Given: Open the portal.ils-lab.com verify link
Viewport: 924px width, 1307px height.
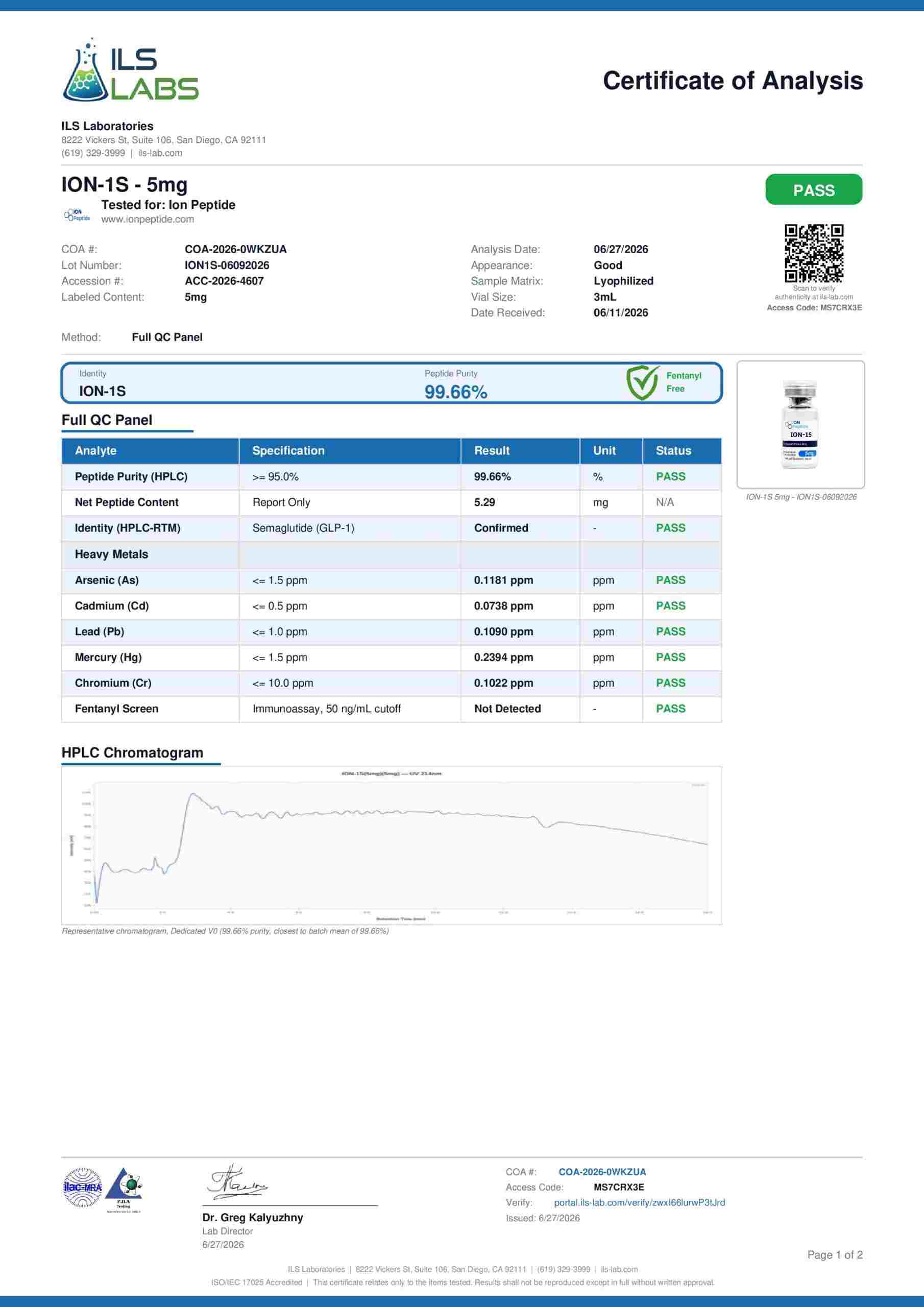Looking at the screenshot, I should tap(639, 1202).
